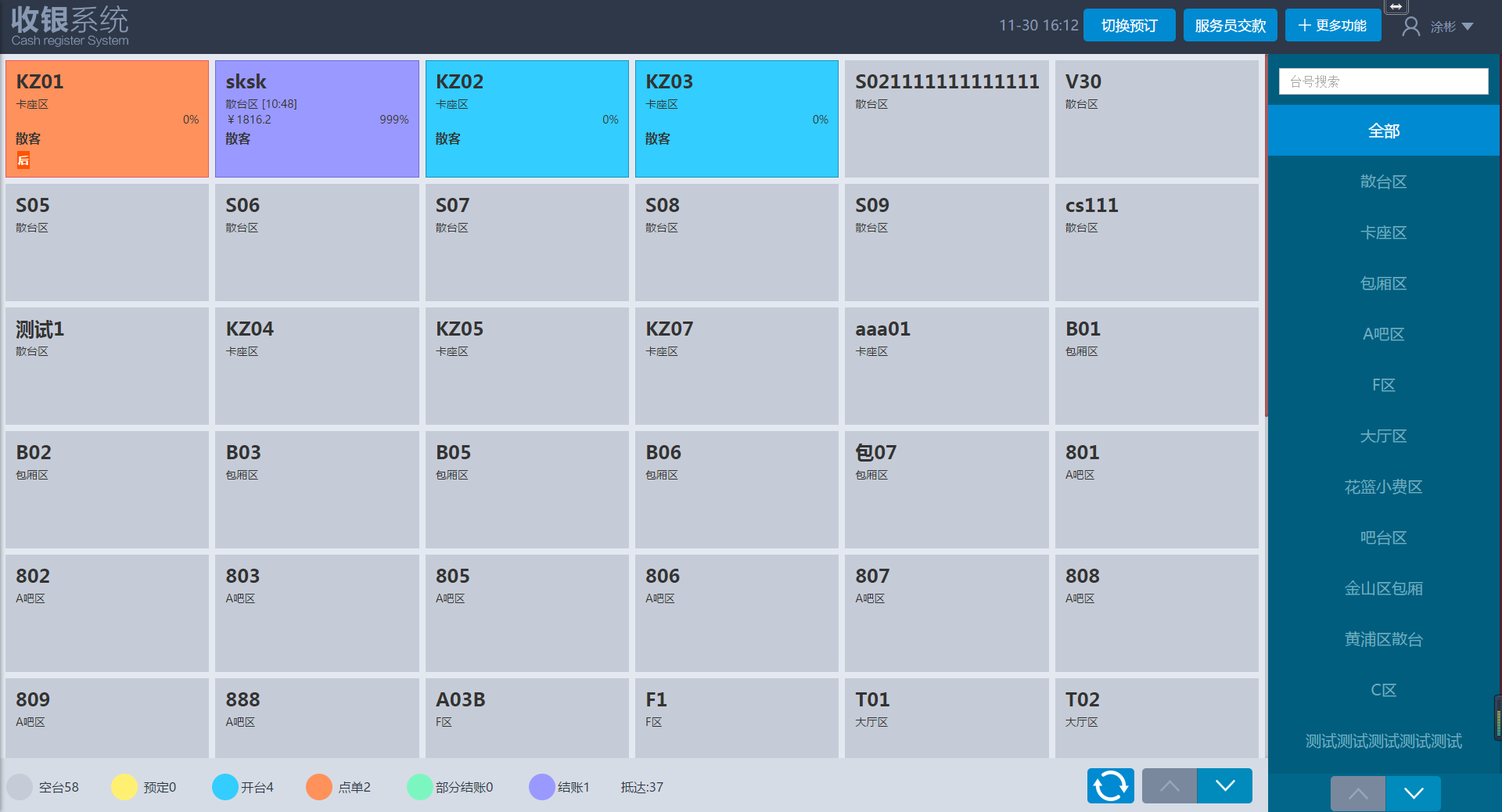The height and width of the screenshot is (812, 1502).
Task: Focus the 台号搜索 search field
Action: click(x=1383, y=81)
